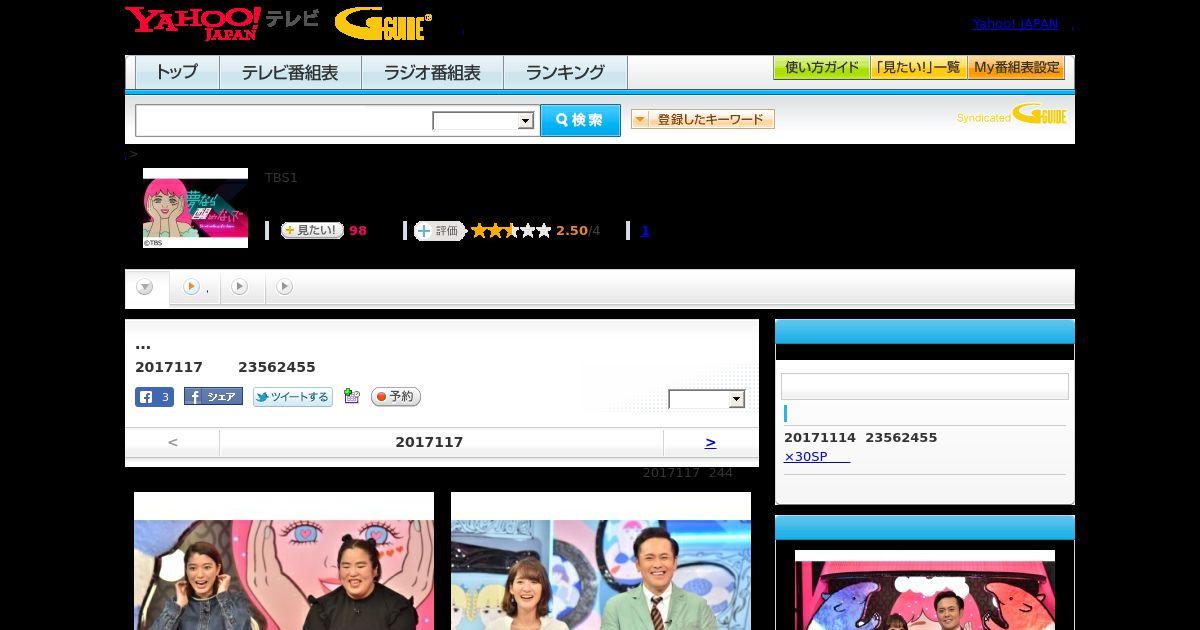Image resolution: width=1200 pixels, height=630 pixels.
Task: Open the review count link 1
Action: click(x=645, y=231)
